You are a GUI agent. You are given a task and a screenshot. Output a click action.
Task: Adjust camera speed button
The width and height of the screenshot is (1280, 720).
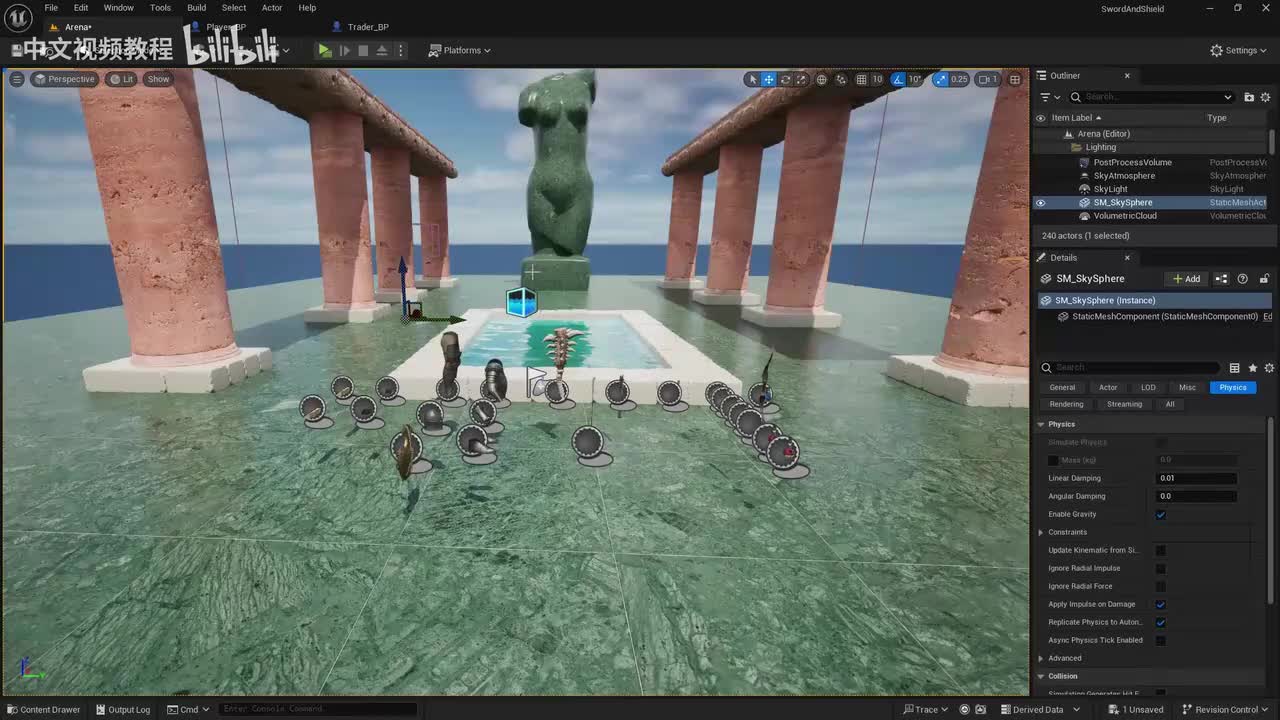987,79
